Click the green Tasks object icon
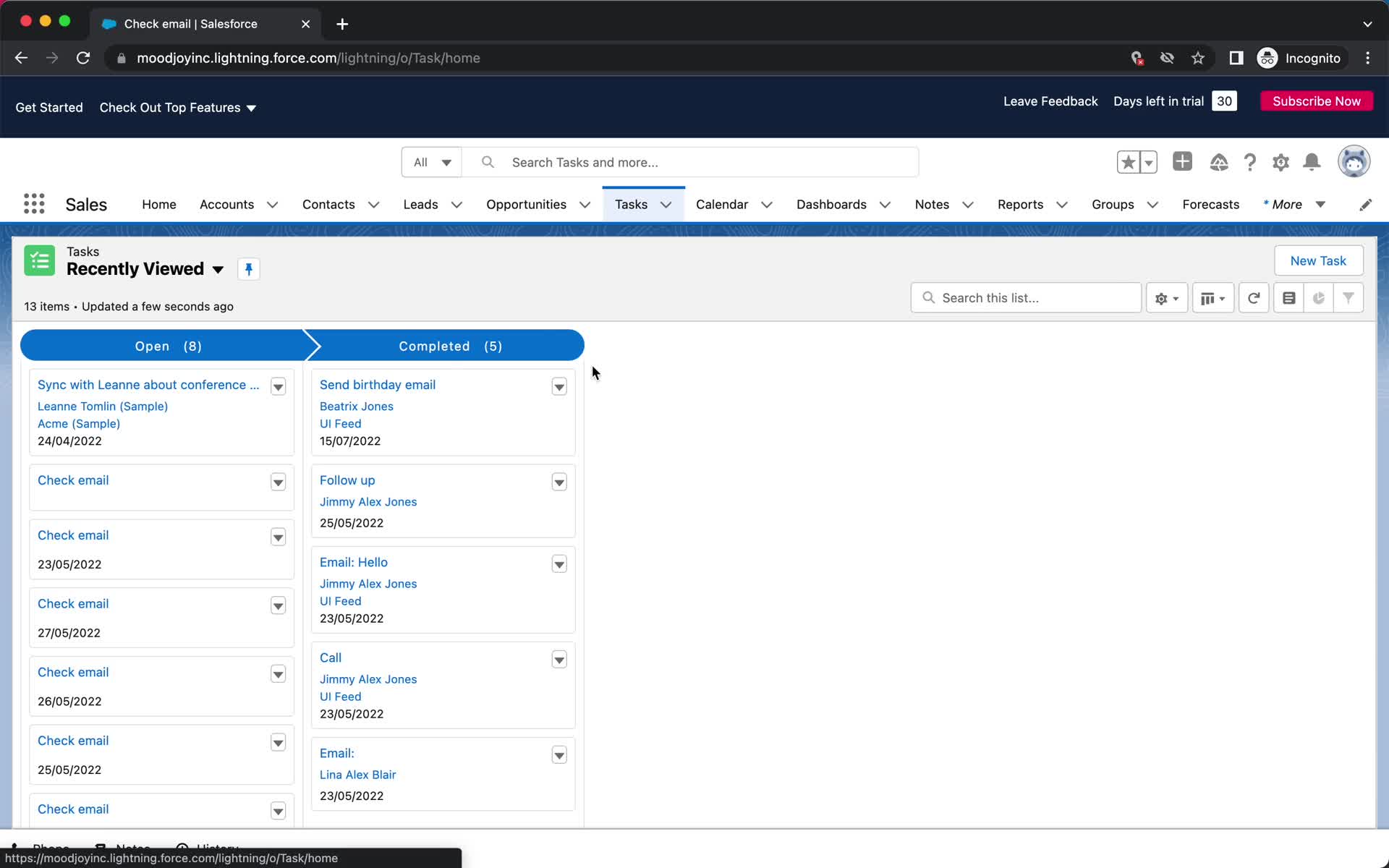 click(39, 260)
